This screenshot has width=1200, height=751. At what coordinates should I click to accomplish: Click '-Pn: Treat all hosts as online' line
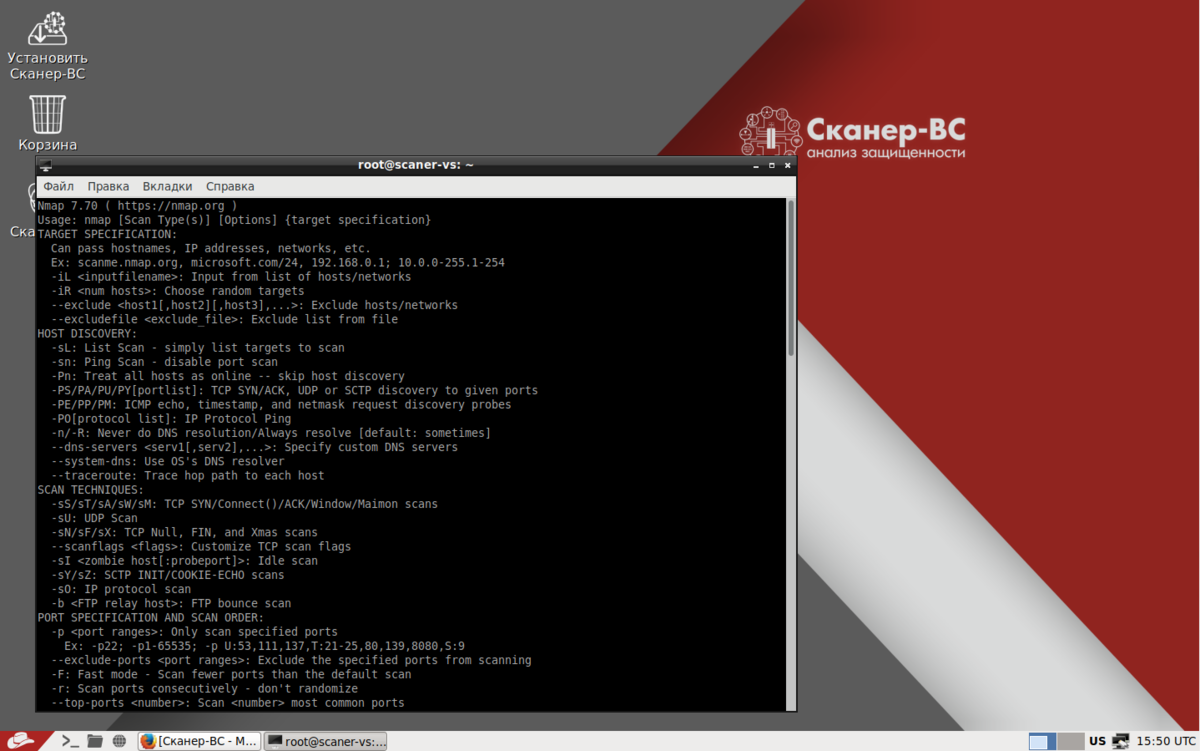point(227,376)
